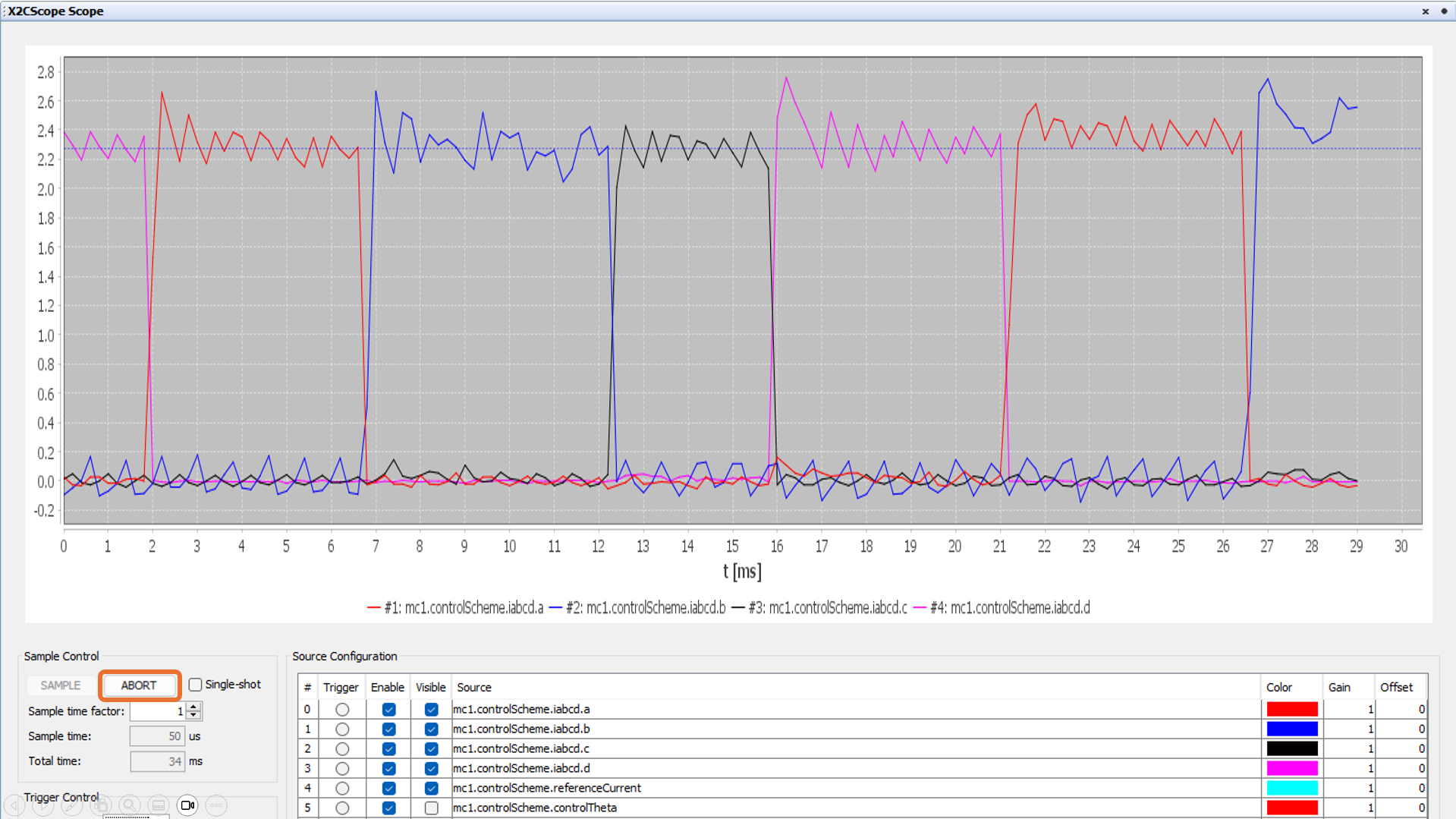Select trigger radio for controlTheta row
The height and width of the screenshot is (819, 1456).
point(342,808)
